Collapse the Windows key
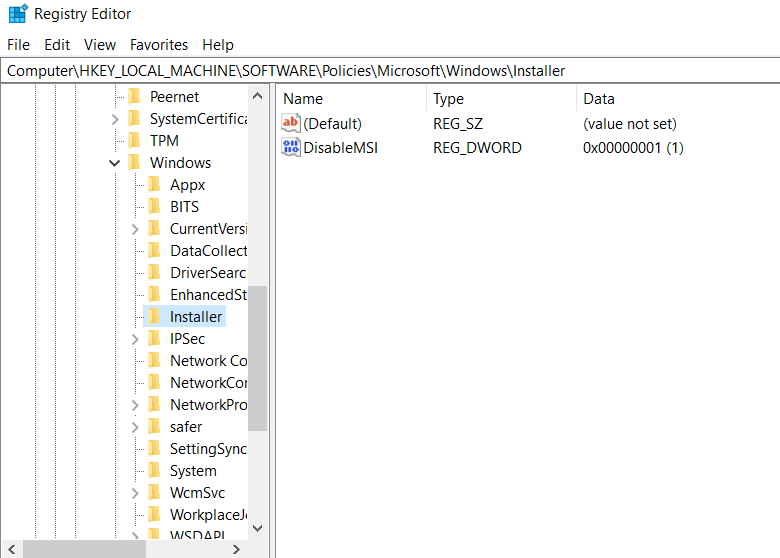The image size is (780, 558). click(x=114, y=163)
